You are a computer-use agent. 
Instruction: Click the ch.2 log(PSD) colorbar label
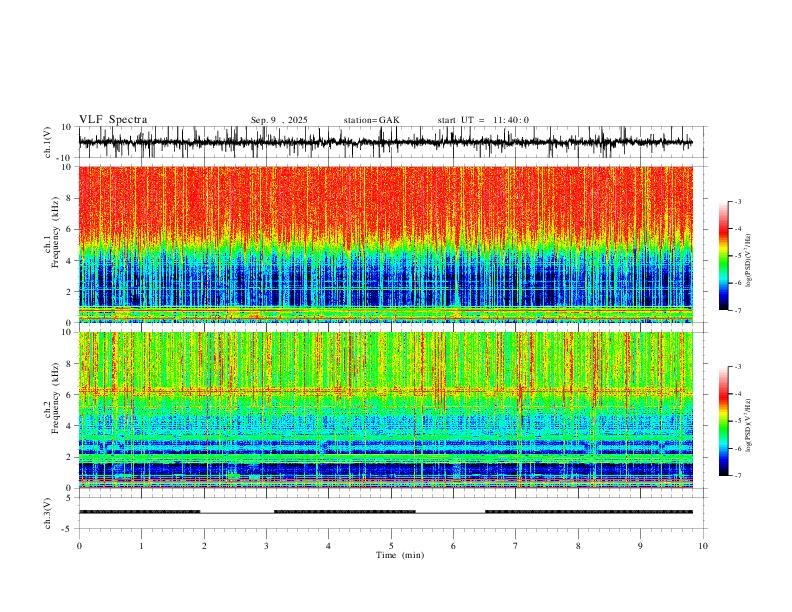point(749,426)
